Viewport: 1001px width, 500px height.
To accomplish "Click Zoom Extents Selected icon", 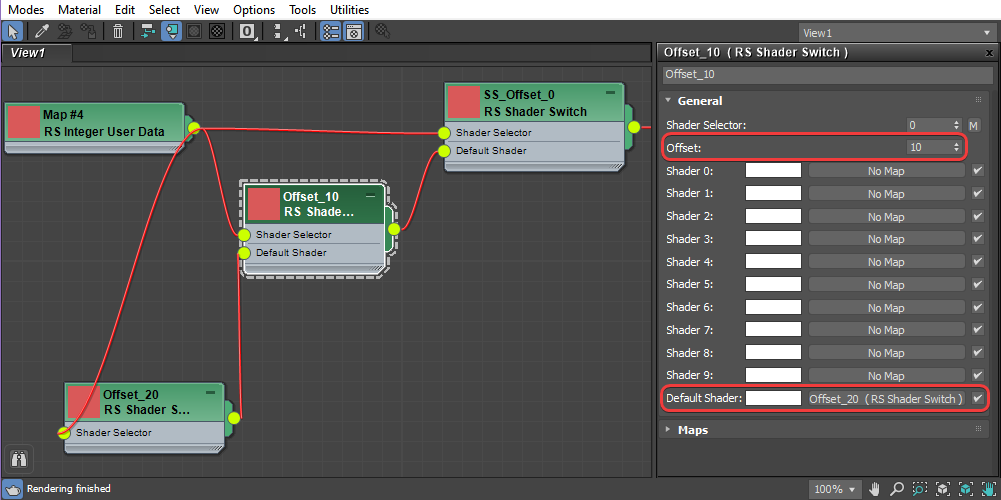I will pos(966,489).
